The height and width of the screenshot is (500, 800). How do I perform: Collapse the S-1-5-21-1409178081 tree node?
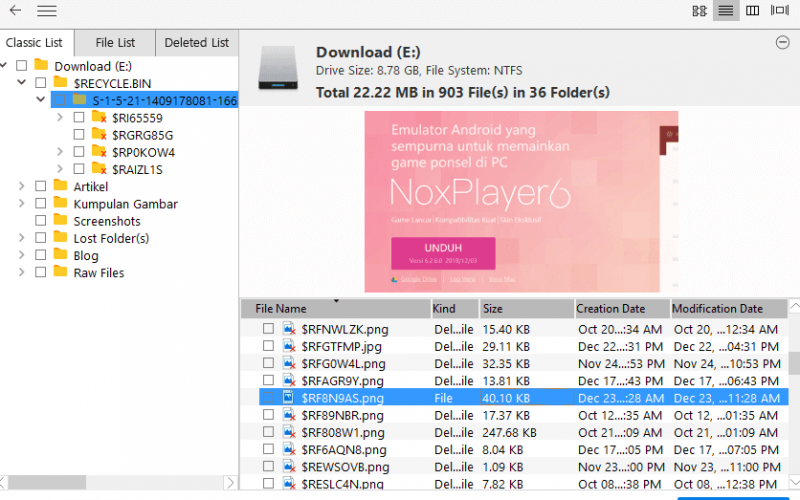pos(41,99)
